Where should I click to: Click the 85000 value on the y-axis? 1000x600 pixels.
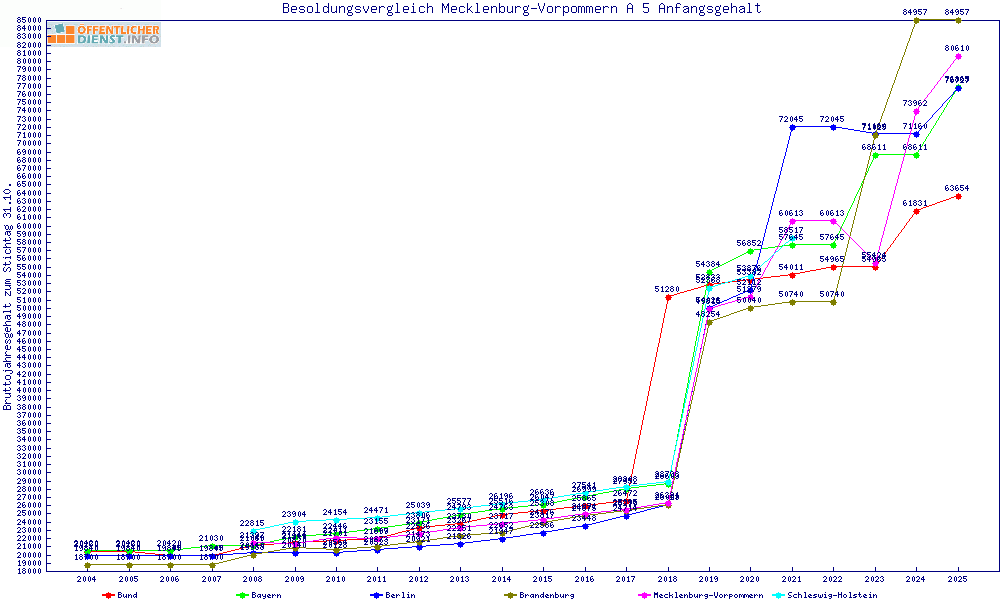pos(28,20)
